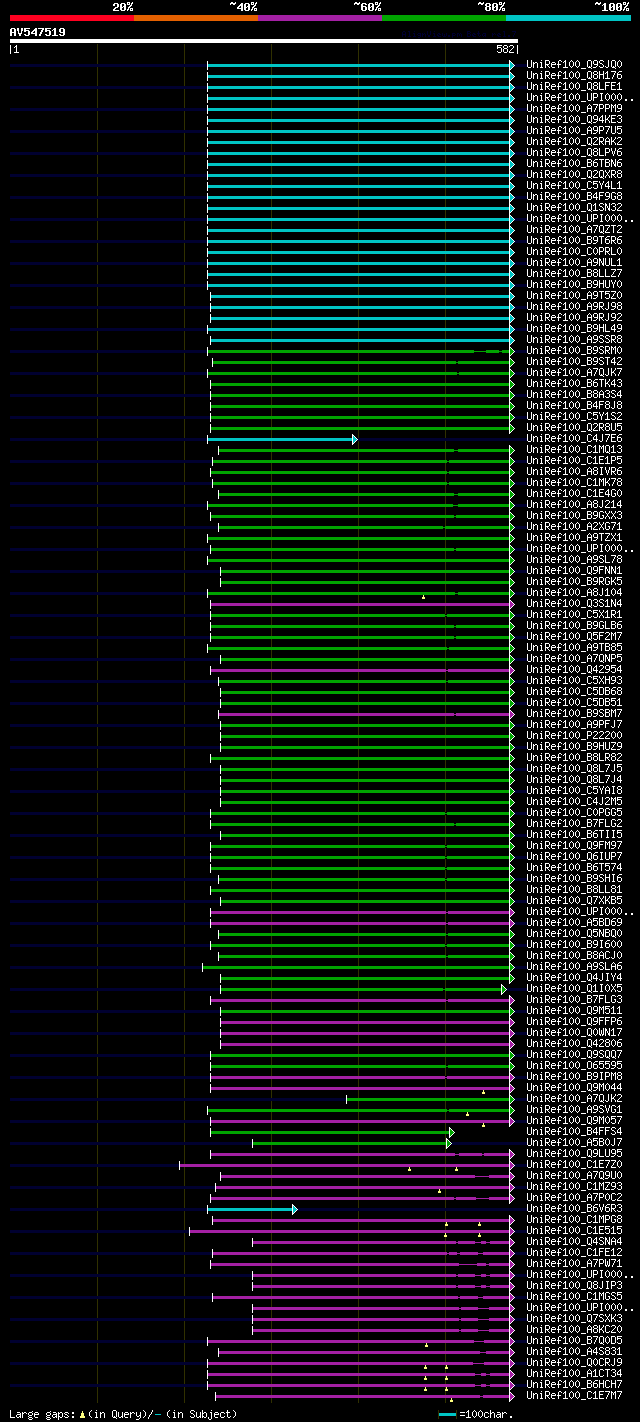Viewport: 640px width, 1422px height.
Task: Select label UniRef100_Q5F2M7
Action: 574,636
